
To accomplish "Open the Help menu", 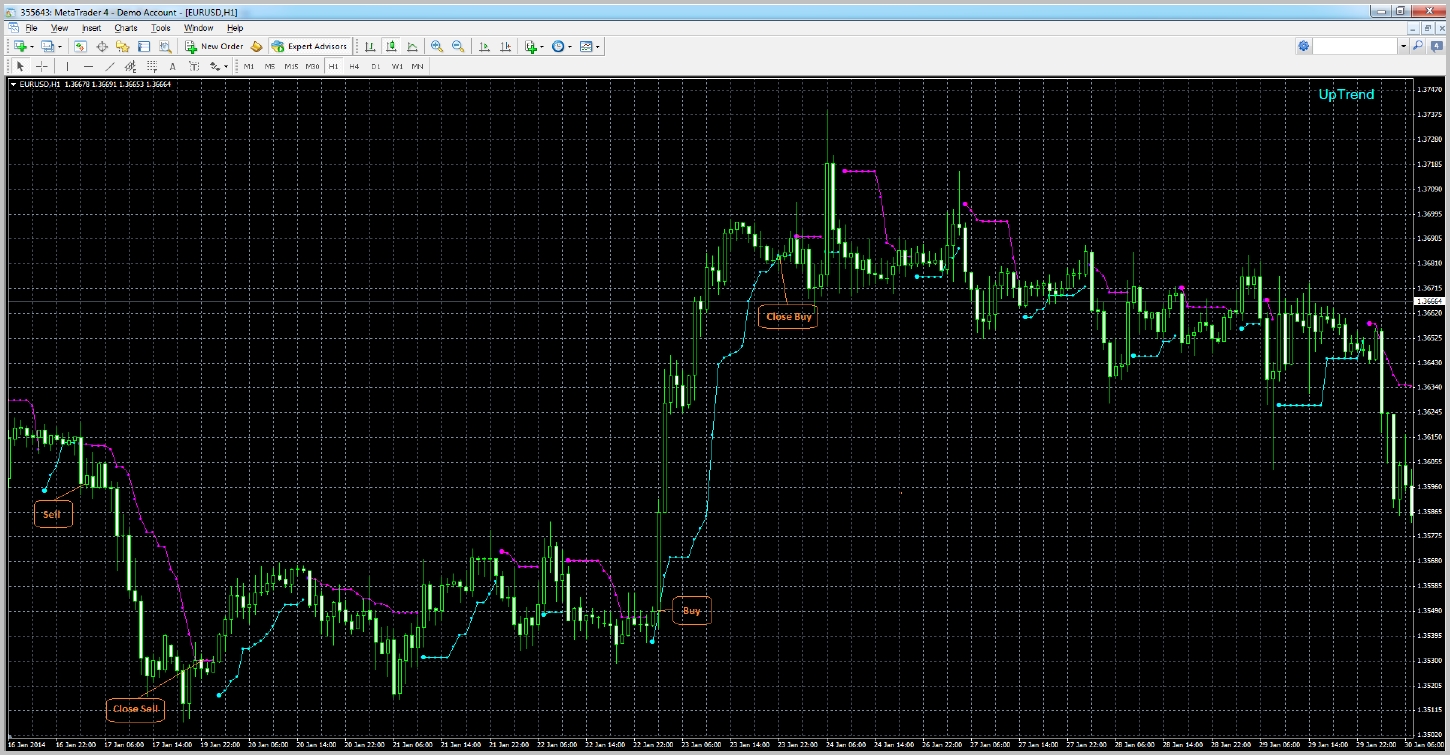I will 235,28.
